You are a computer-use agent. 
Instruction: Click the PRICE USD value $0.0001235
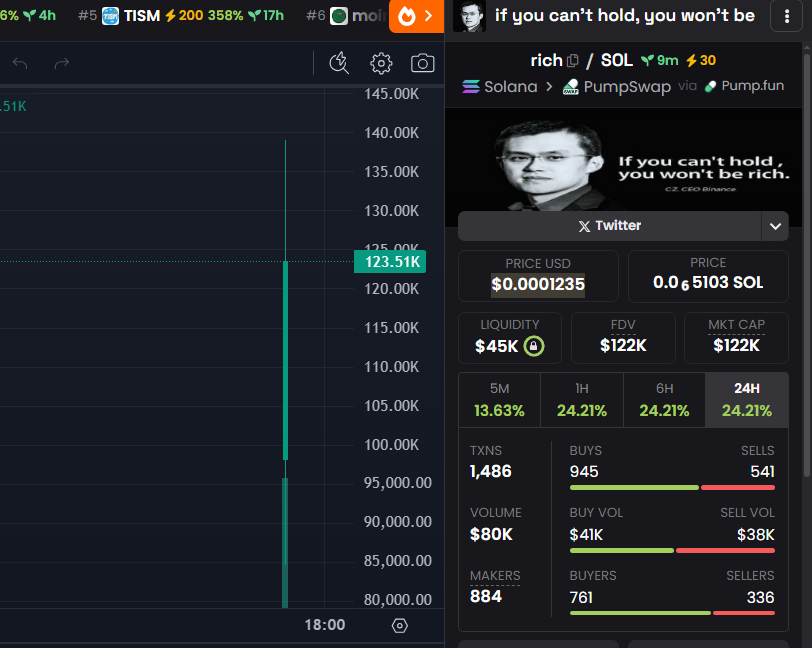pyautogui.click(x=538, y=284)
